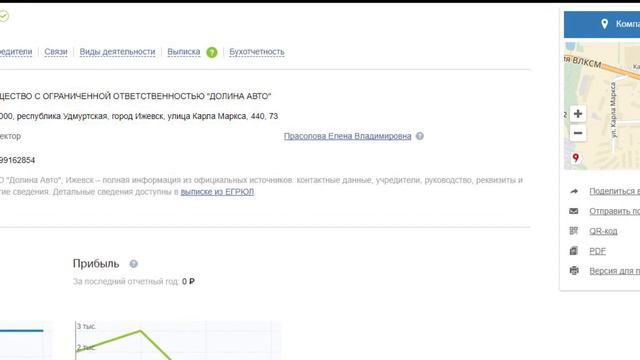Click the envelope send-by-mail icon
640x360 pixels.
click(574, 211)
